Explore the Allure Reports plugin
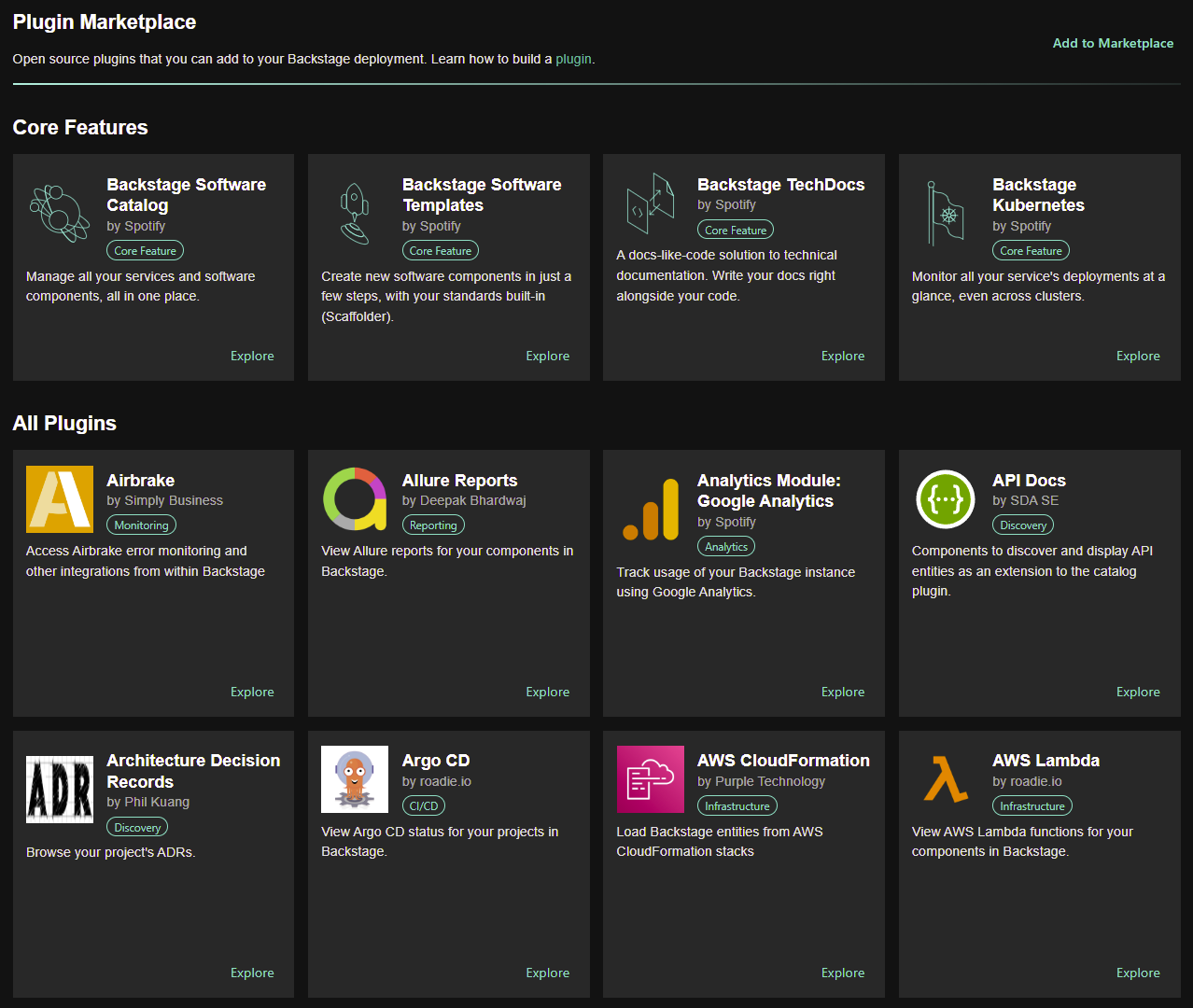The image size is (1193, 1008). tap(547, 692)
